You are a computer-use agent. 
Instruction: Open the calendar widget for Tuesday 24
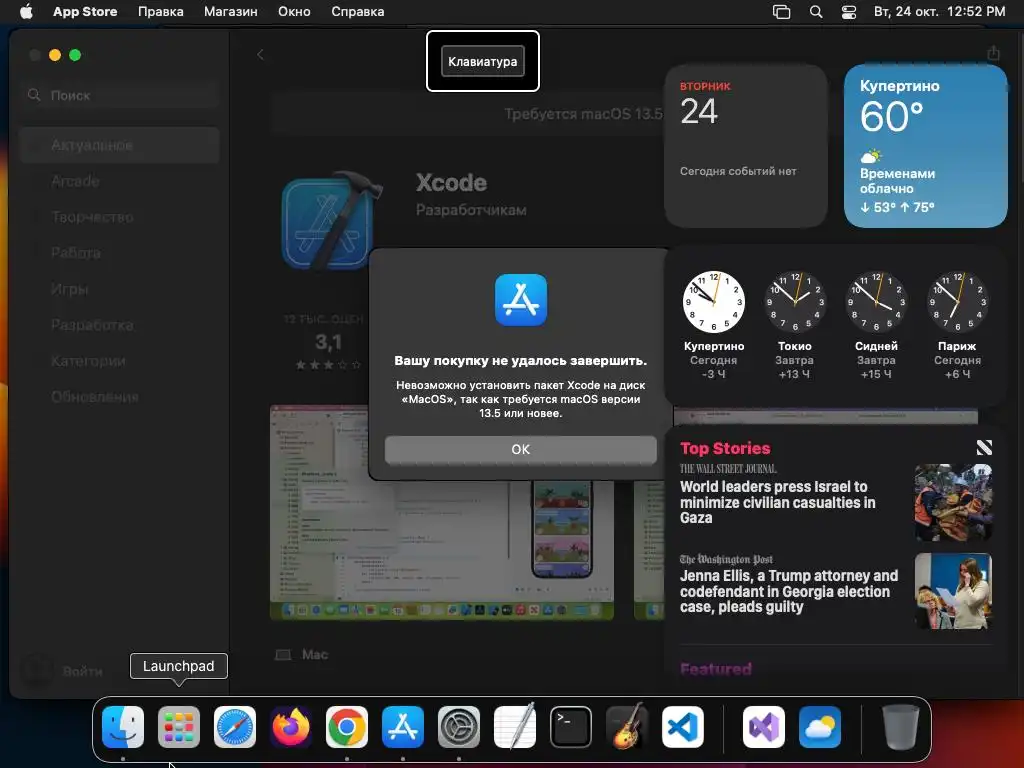point(746,146)
